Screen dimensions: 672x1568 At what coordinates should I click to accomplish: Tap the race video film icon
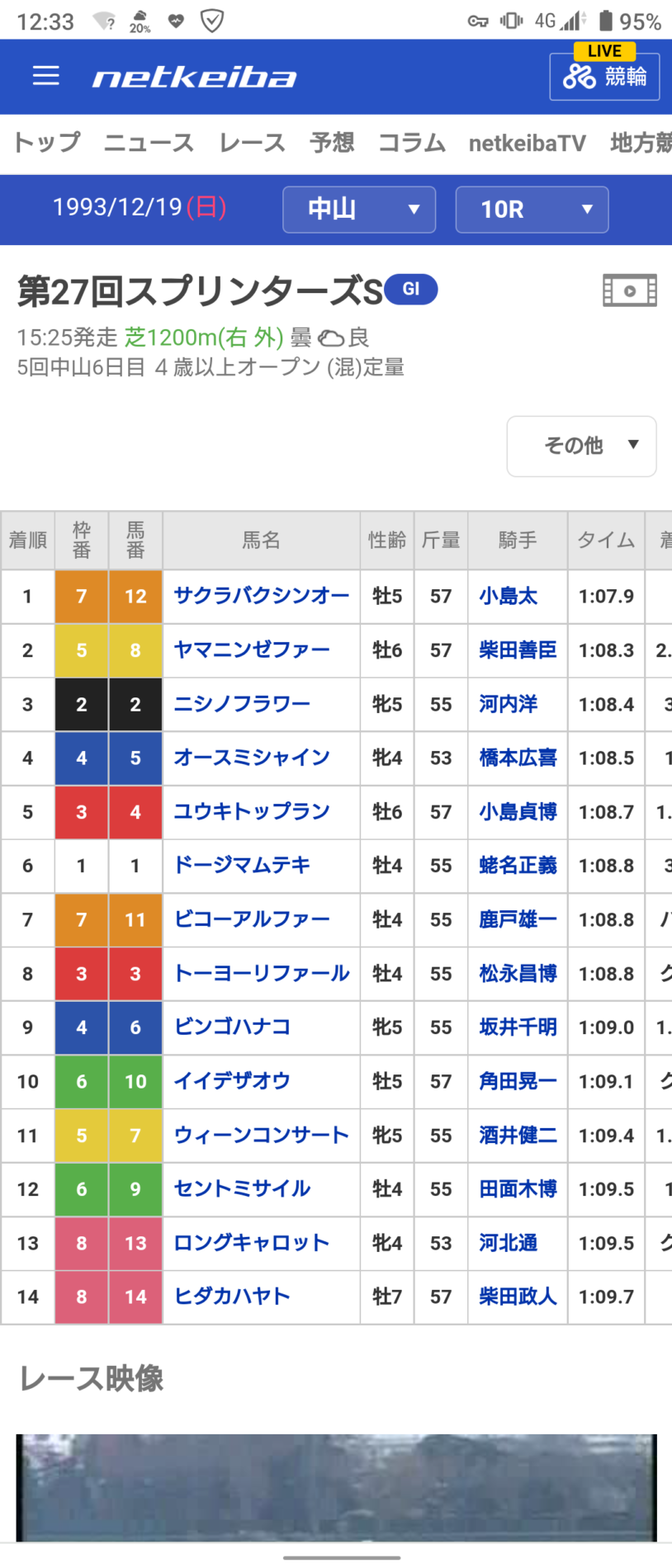[x=629, y=290]
